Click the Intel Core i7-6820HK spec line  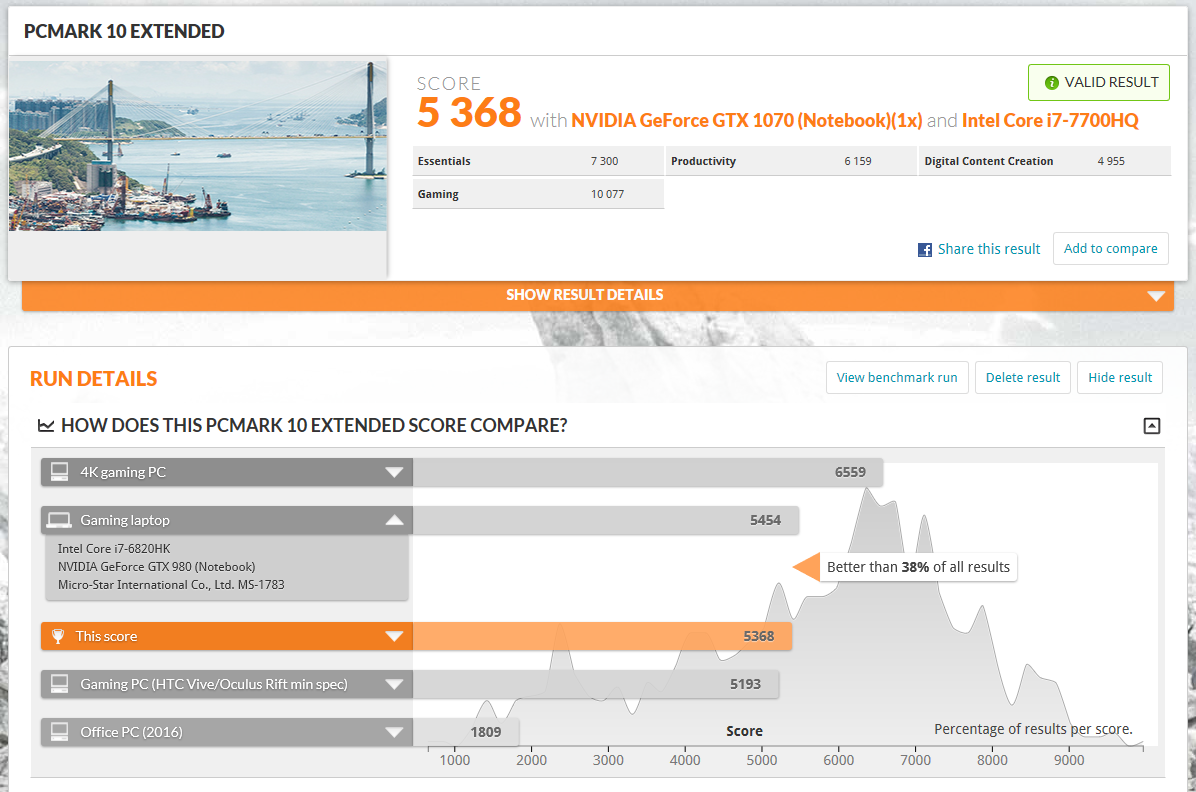114,549
